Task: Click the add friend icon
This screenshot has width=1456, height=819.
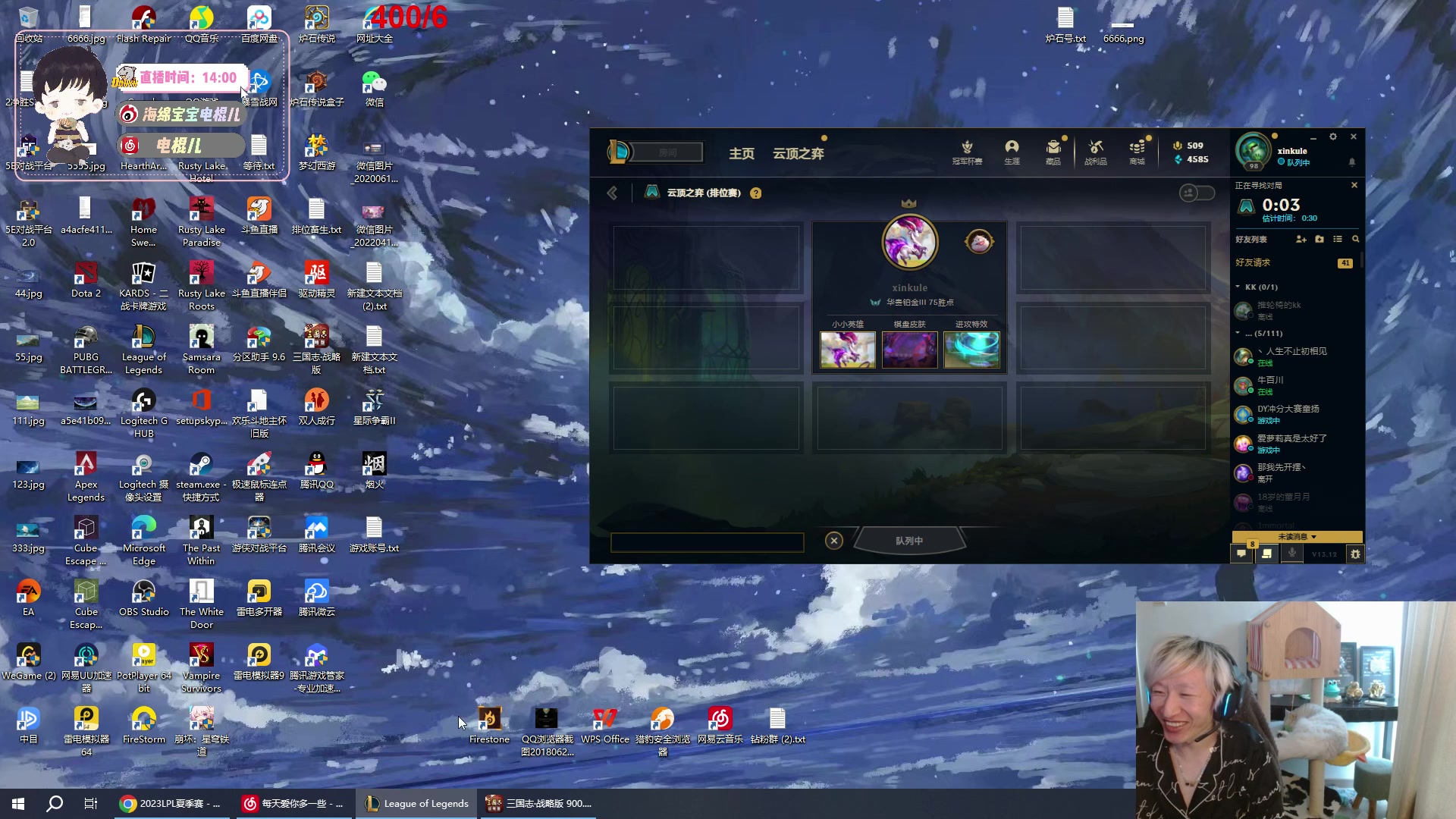Action: coord(1301,239)
